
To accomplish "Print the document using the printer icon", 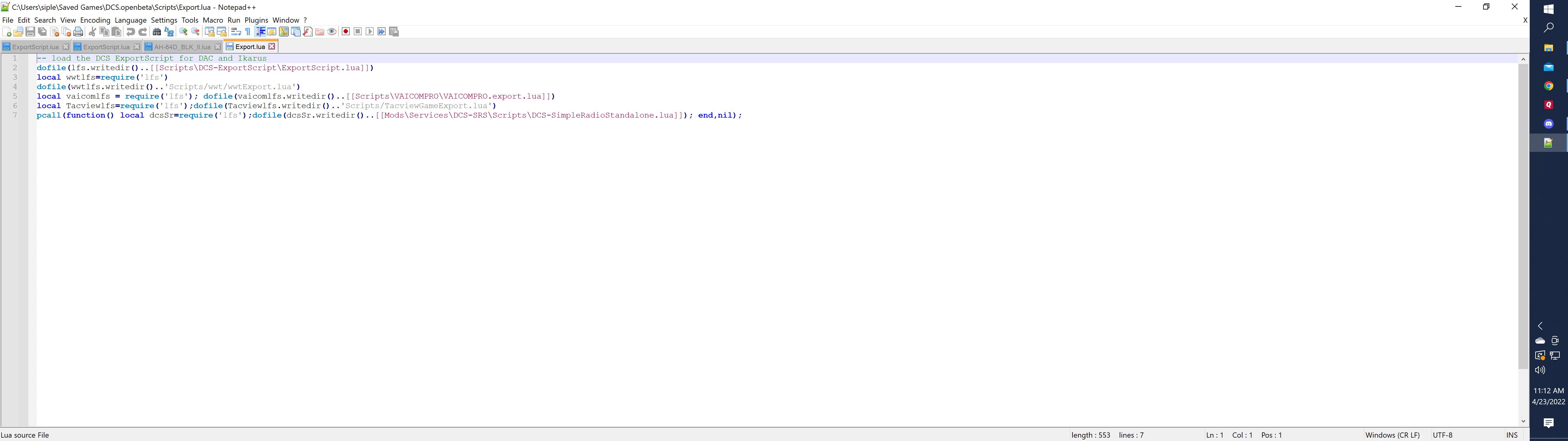I will [x=78, y=32].
